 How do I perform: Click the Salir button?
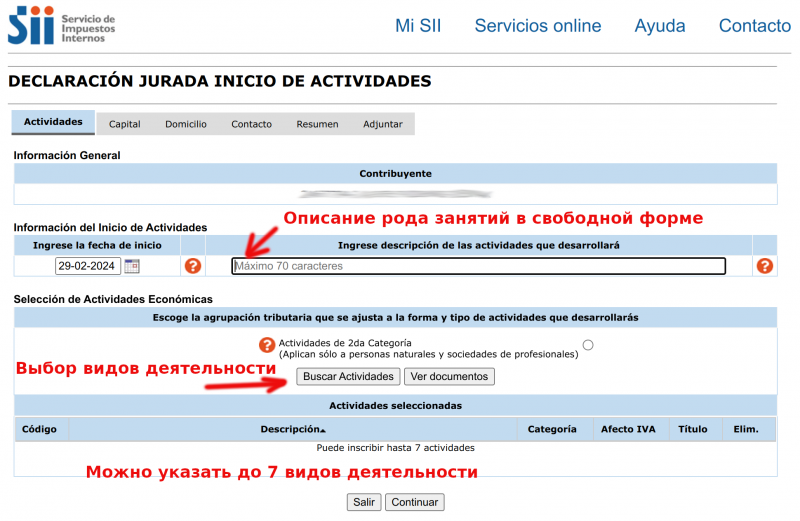point(364,502)
